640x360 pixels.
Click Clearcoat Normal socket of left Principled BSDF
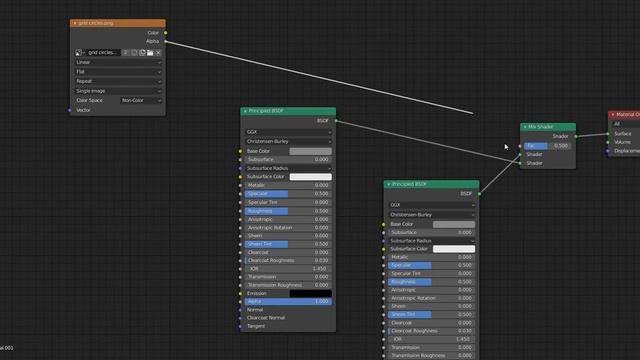click(240, 318)
